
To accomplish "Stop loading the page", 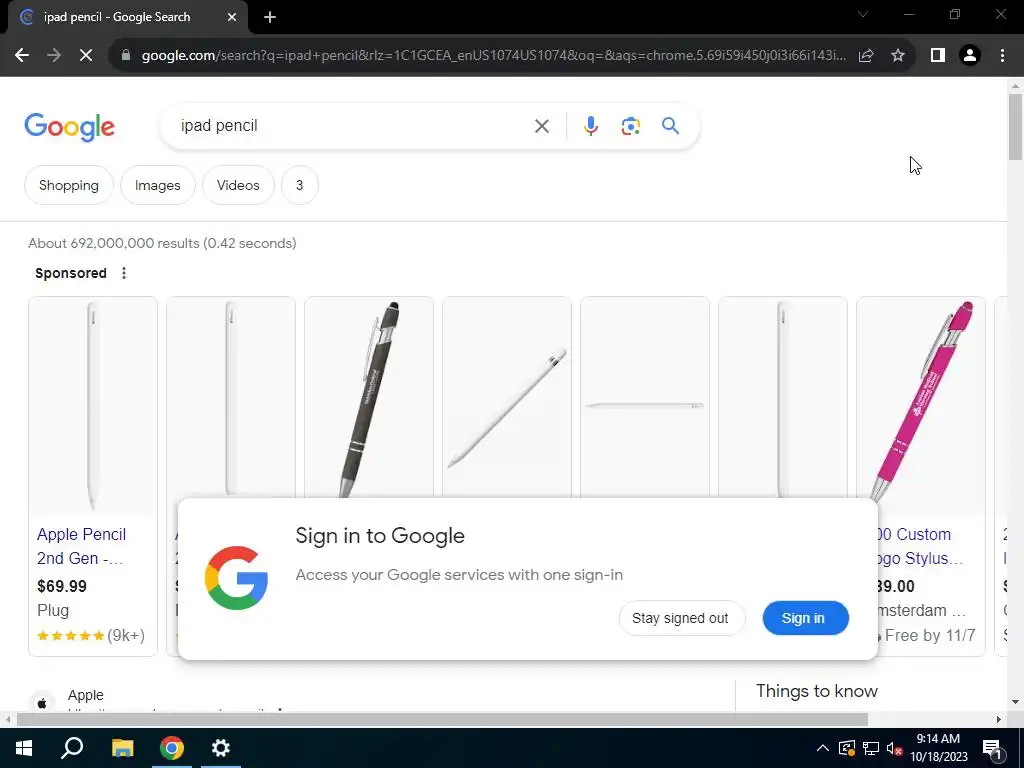I will [x=86, y=56].
